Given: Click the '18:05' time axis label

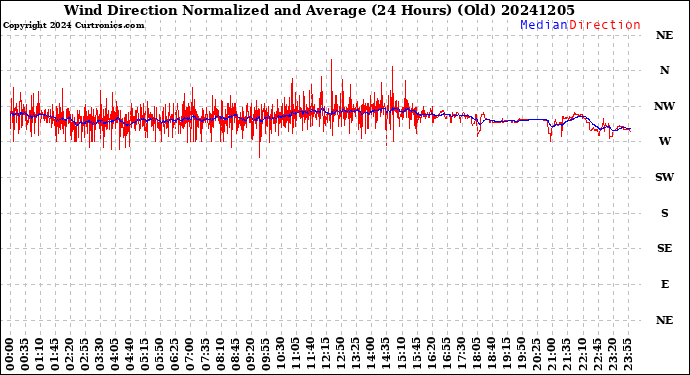Looking at the screenshot, I should click(x=476, y=354).
